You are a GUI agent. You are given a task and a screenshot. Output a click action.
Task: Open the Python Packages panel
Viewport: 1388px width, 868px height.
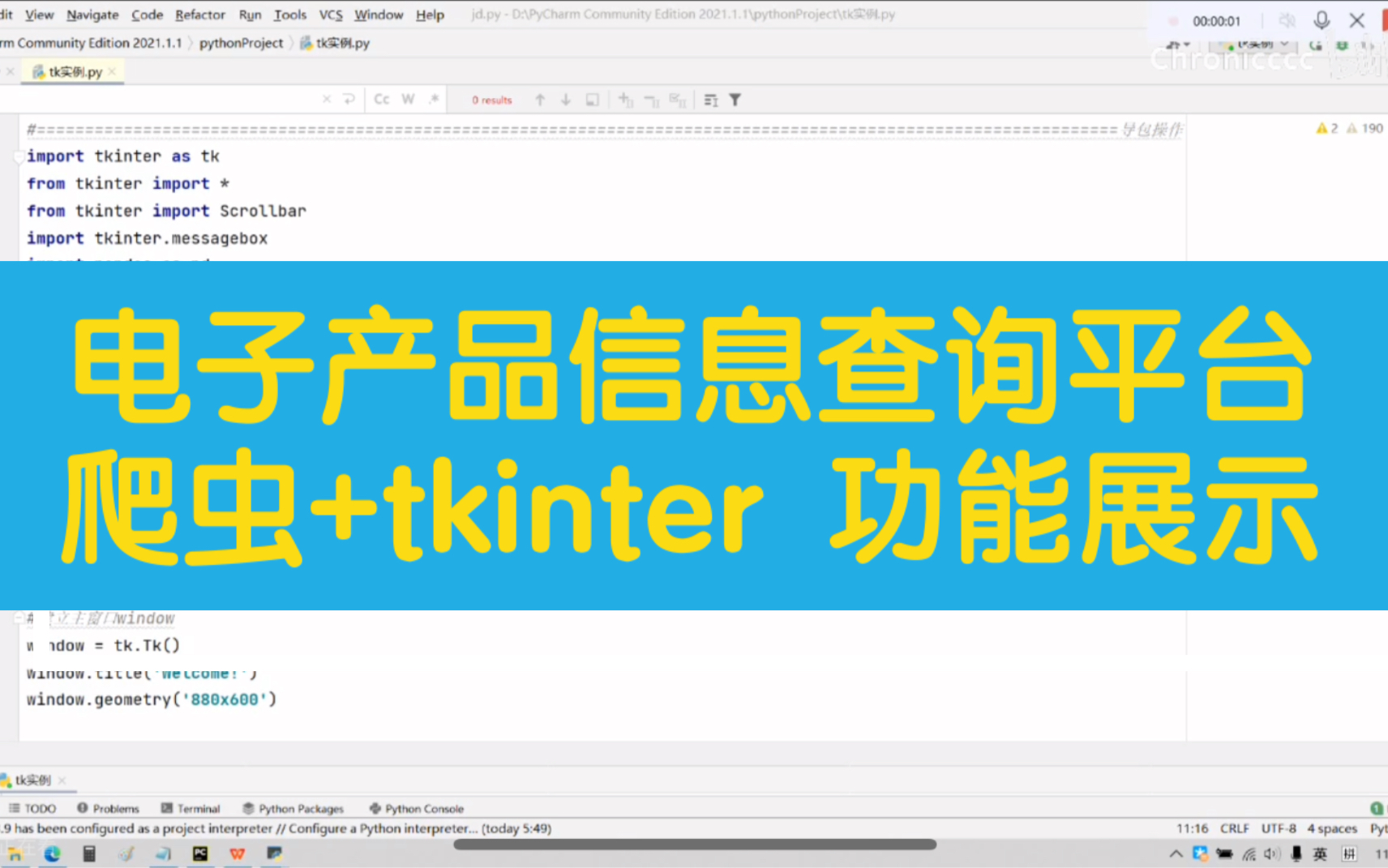click(x=300, y=808)
